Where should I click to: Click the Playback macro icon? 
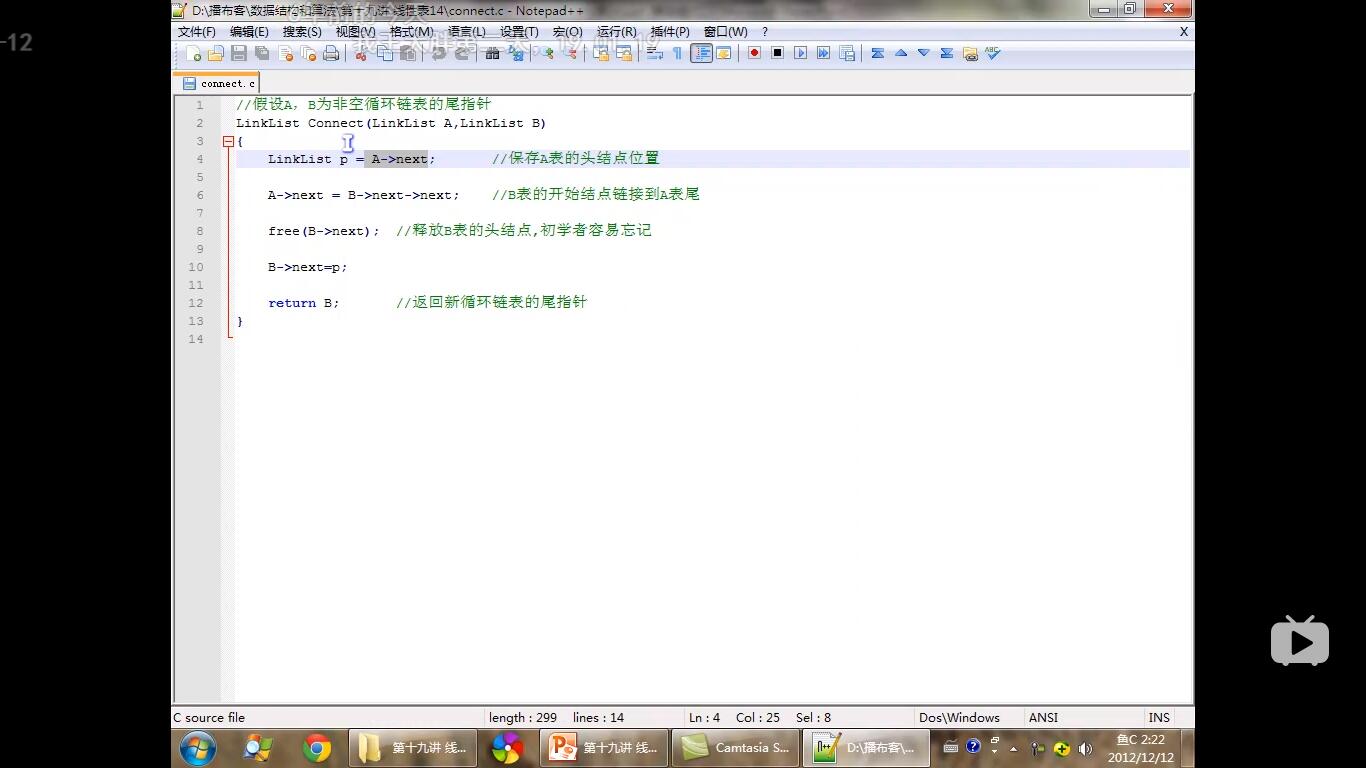click(800, 53)
